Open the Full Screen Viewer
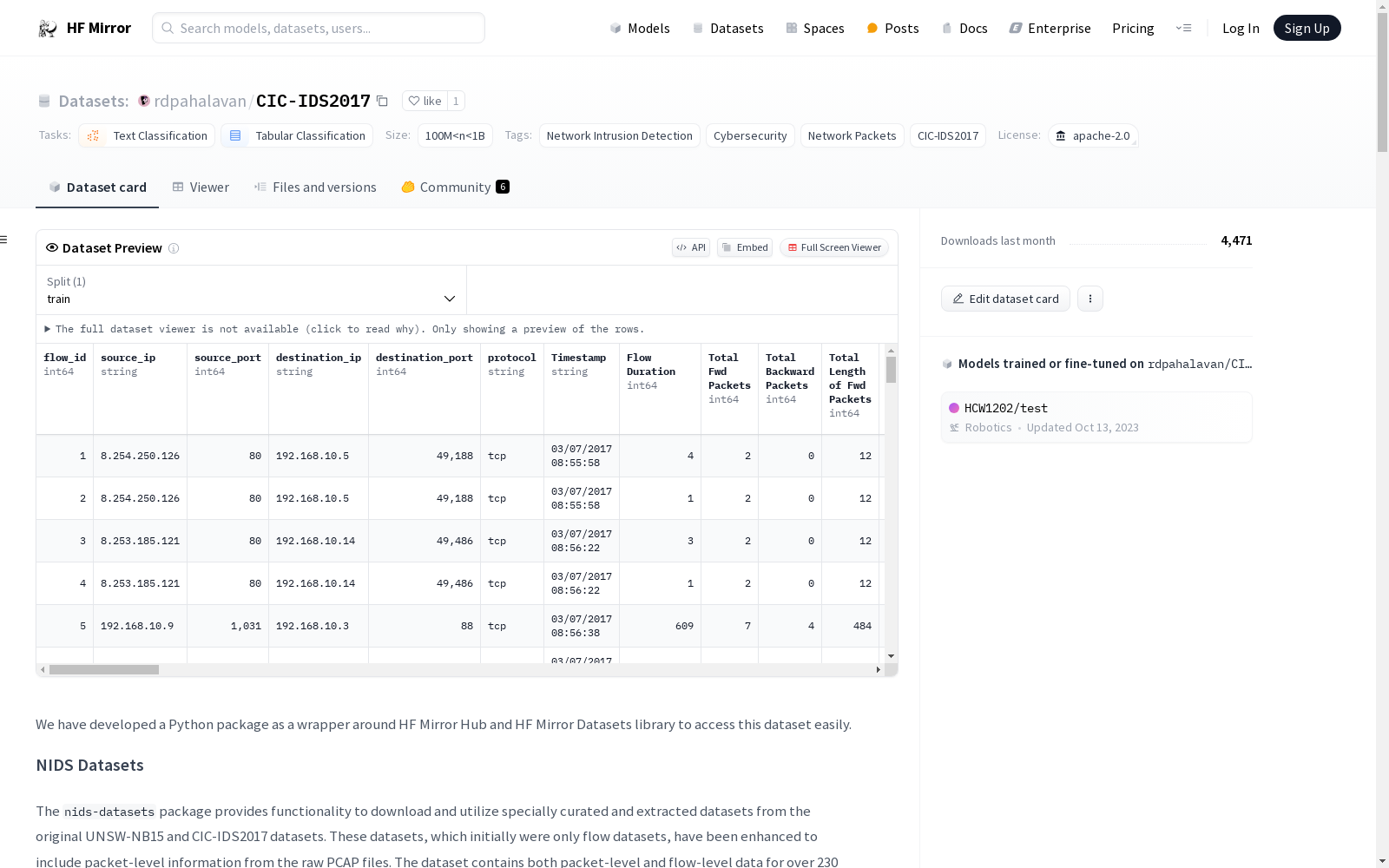Viewport: 1389px width, 868px height. coord(834,247)
